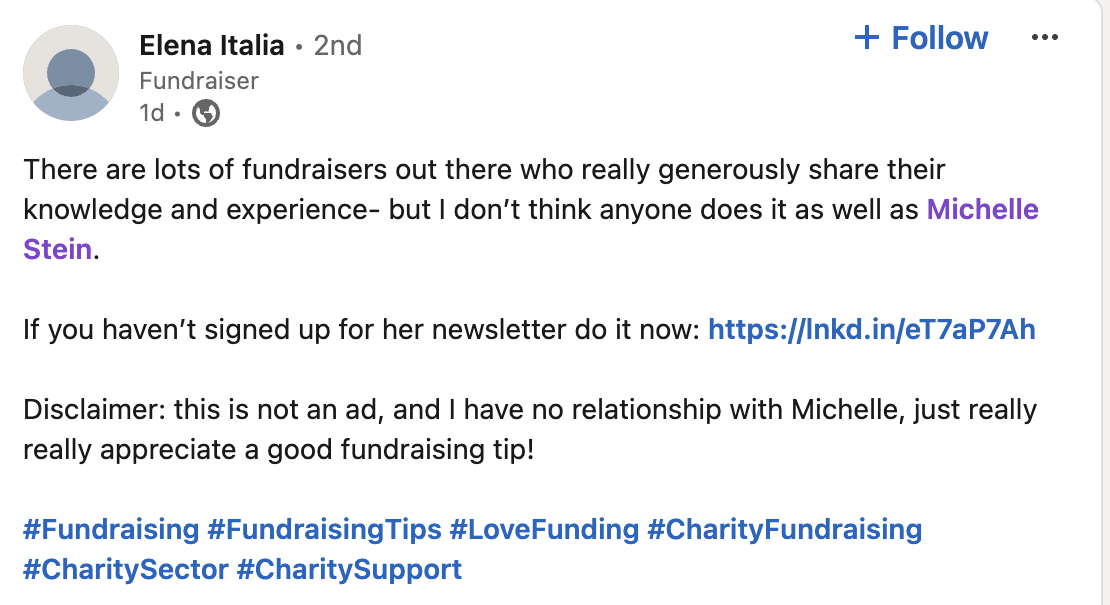The image size is (1110, 605).
Task: Open the Michelle Stein profile mention
Action: [x=982, y=209]
